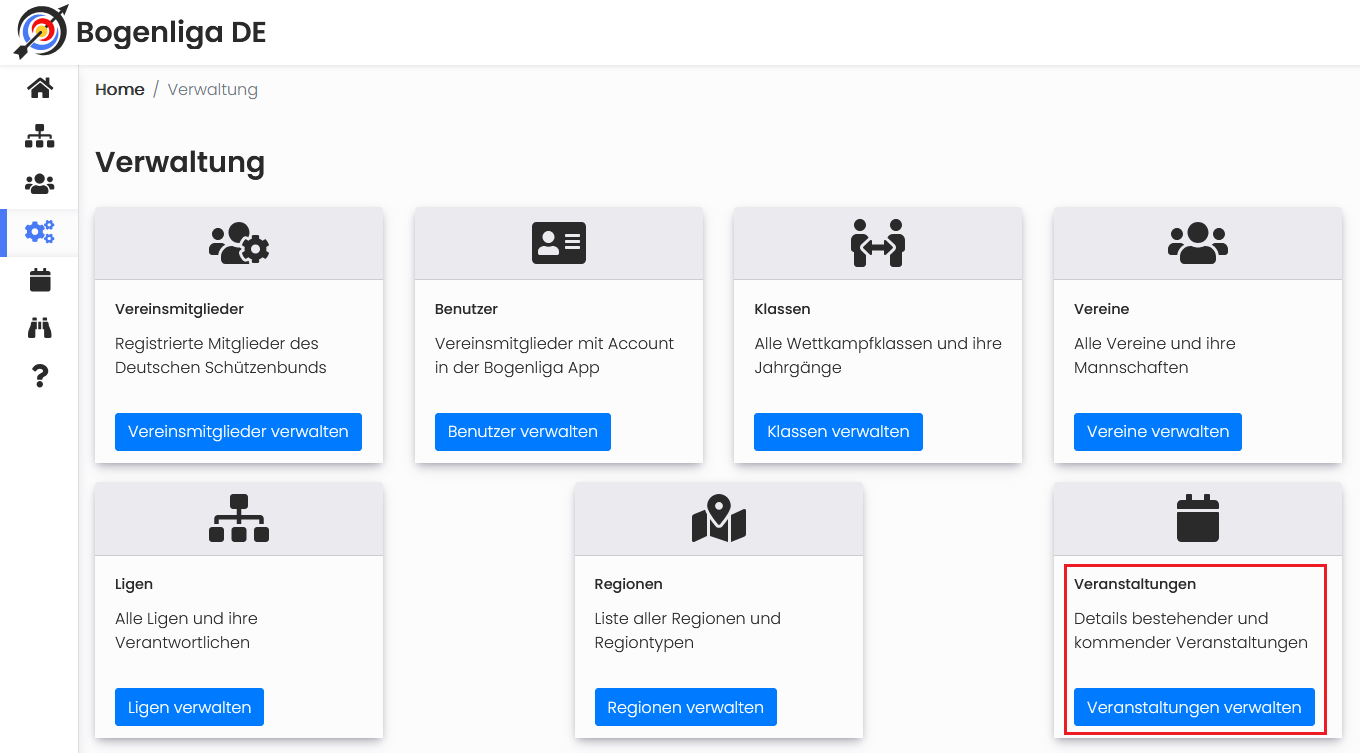This screenshot has height=753, width=1360.
Task: Open the calendar icon in sidebar
Action: [x=40, y=280]
